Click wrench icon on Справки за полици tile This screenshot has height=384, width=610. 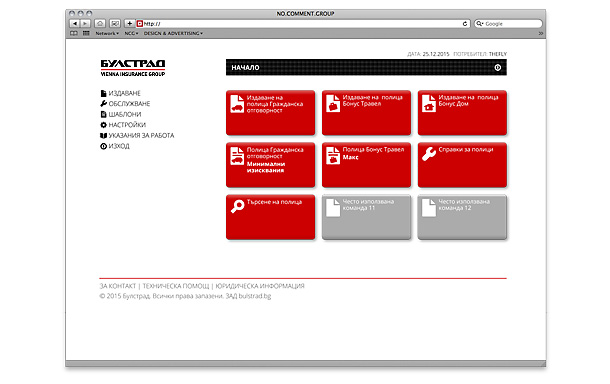coord(429,154)
